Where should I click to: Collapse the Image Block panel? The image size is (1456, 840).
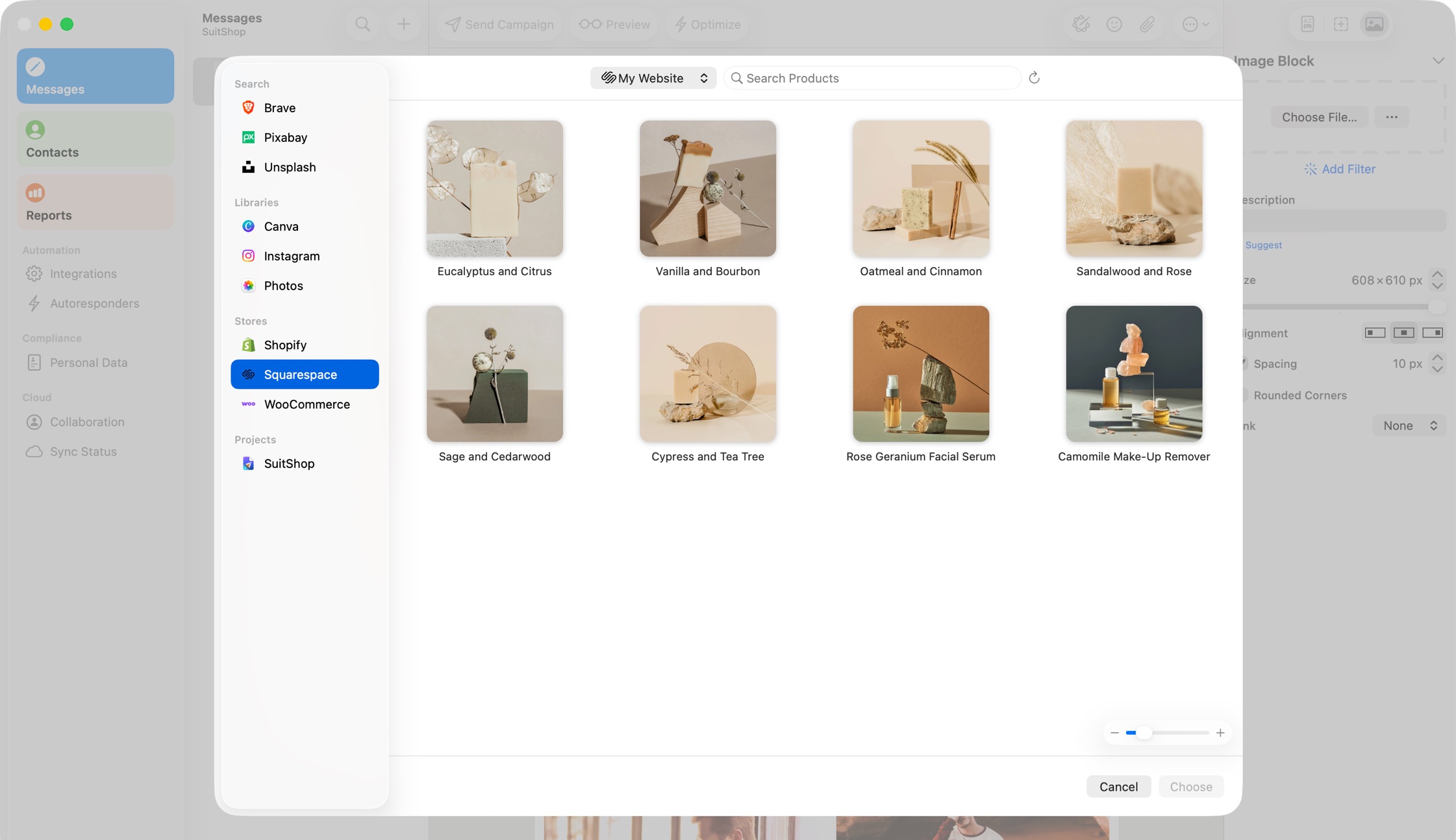(x=1439, y=60)
